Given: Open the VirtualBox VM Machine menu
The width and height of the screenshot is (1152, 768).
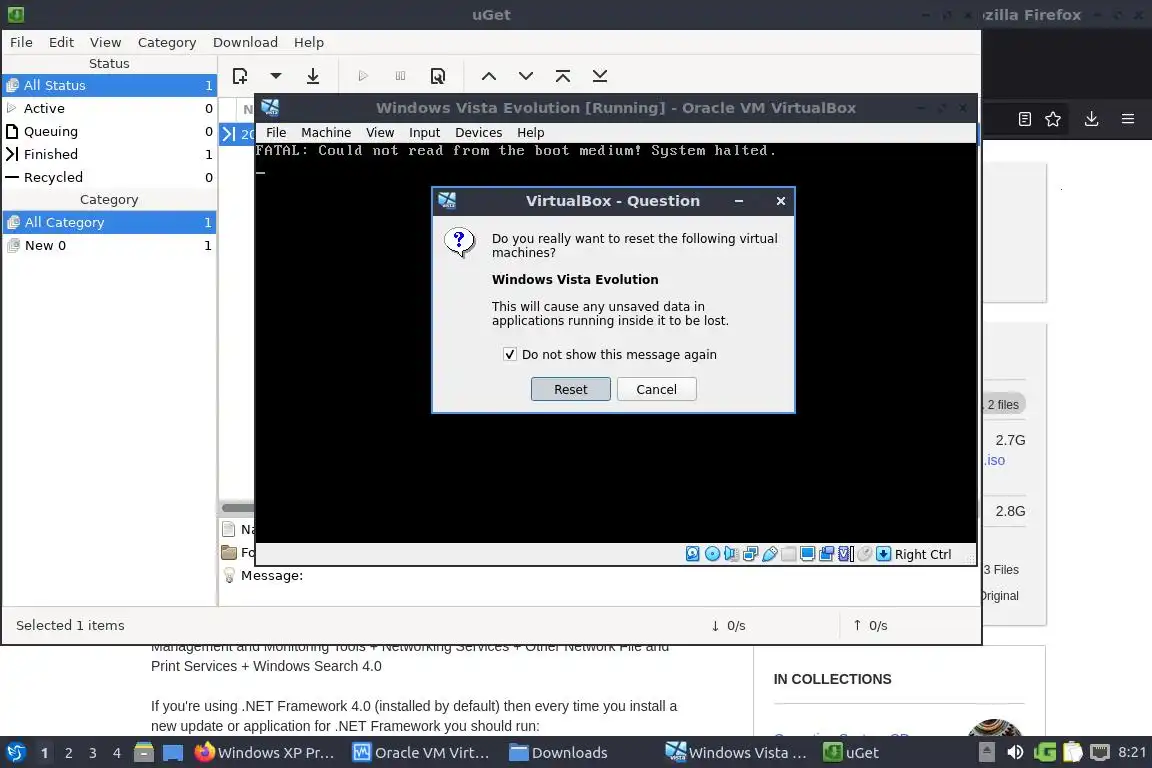Looking at the screenshot, I should tap(326, 132).
